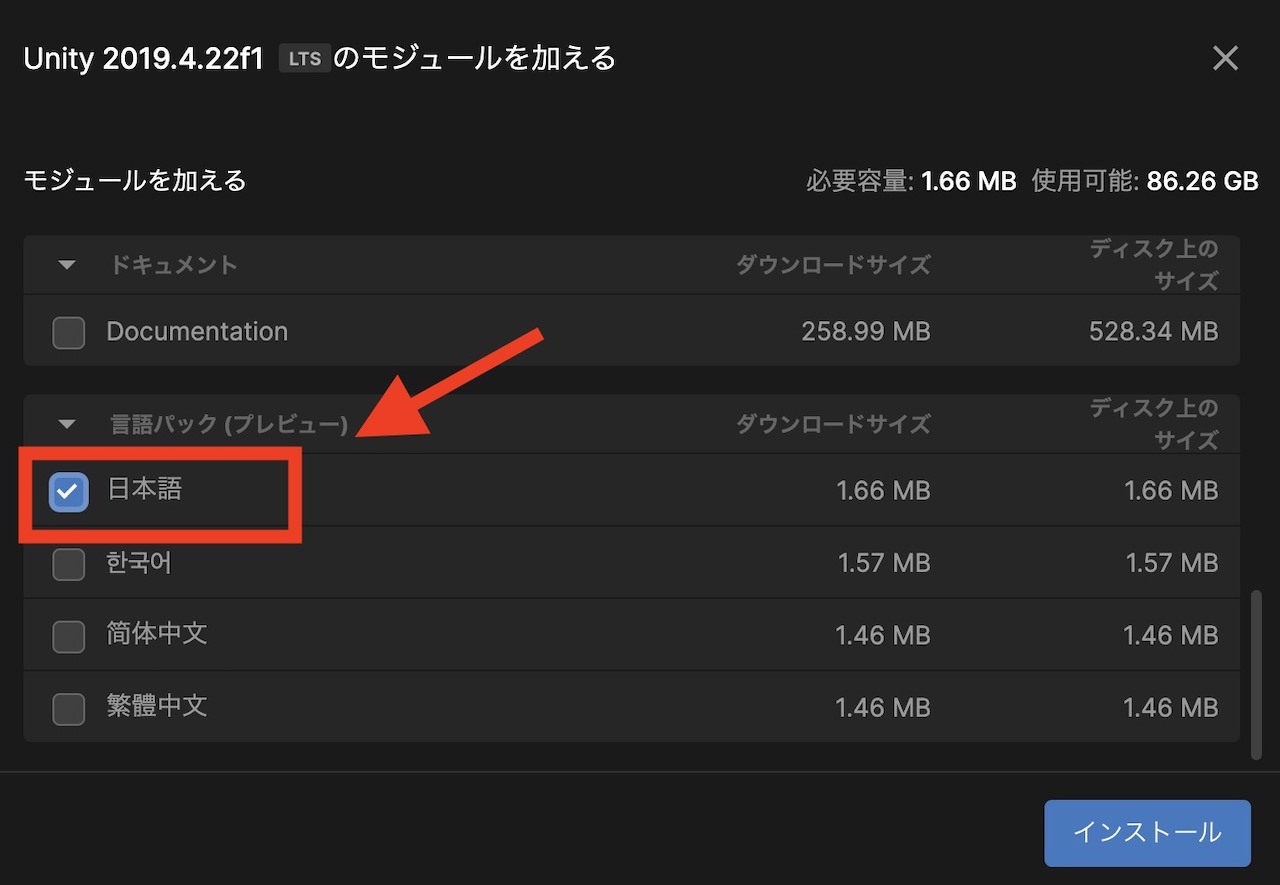This screenshot has width=1280, height=885.
Task: Click the close X icon
Action: click(1225, 58)
